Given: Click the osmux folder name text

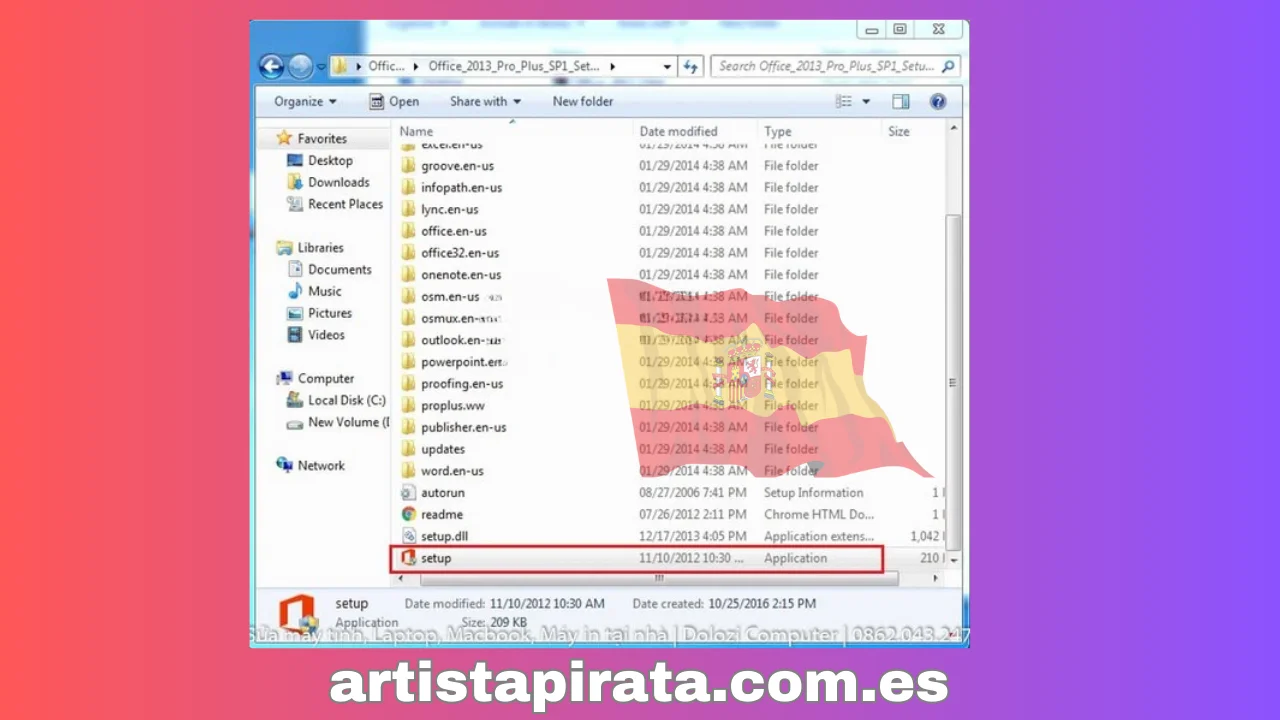Looking at the screenshot, I should click(460, 319).
